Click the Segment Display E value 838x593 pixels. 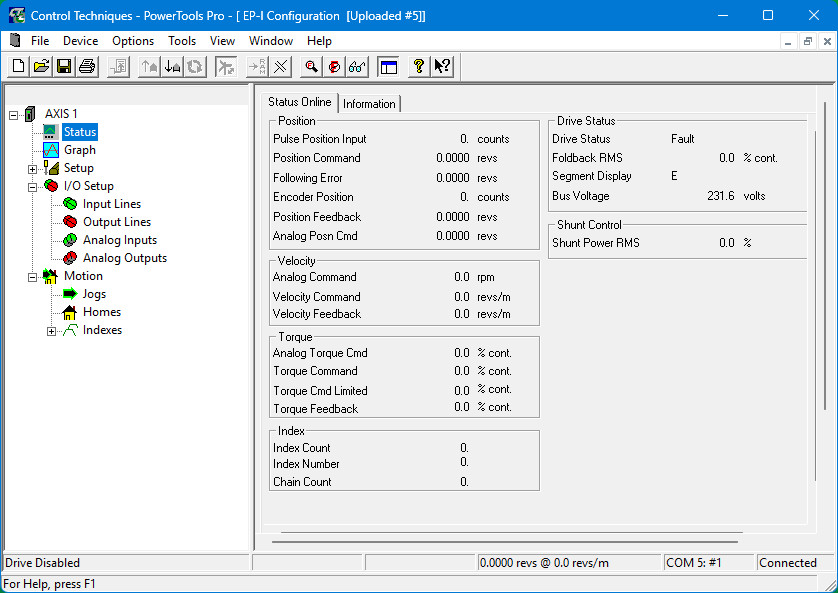[674, 176]
